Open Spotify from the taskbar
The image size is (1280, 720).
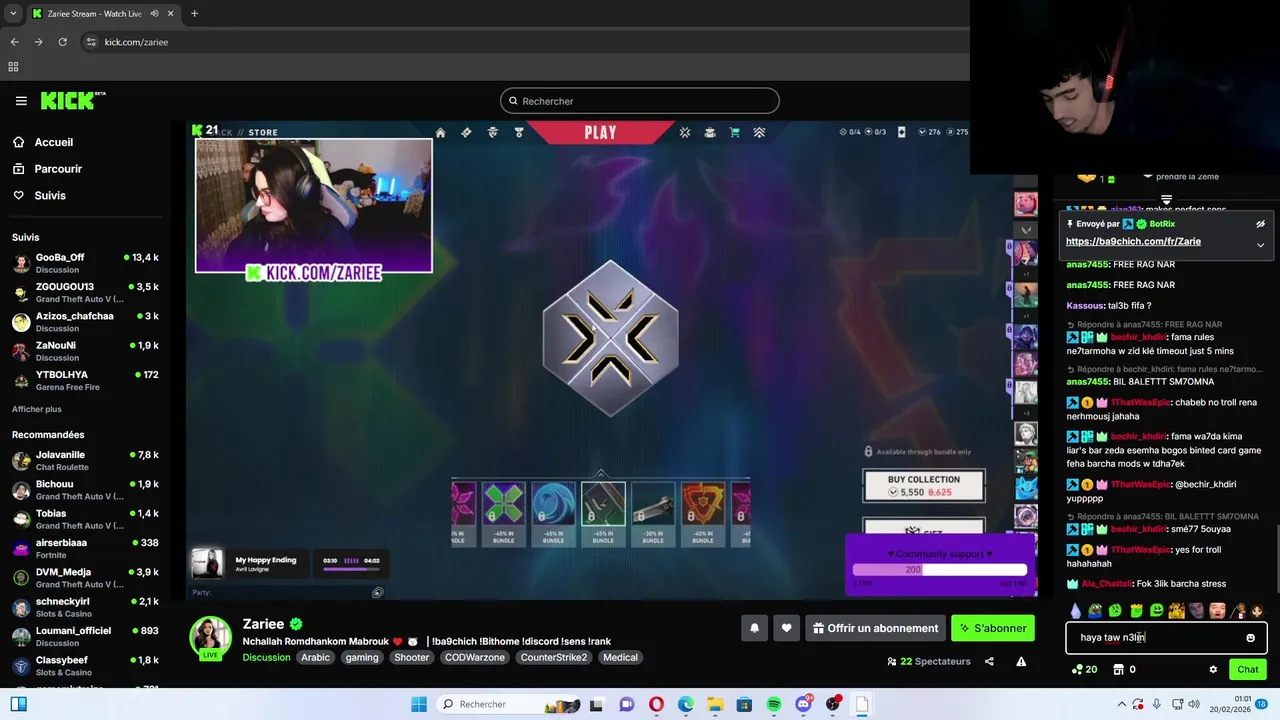[774, 704]
